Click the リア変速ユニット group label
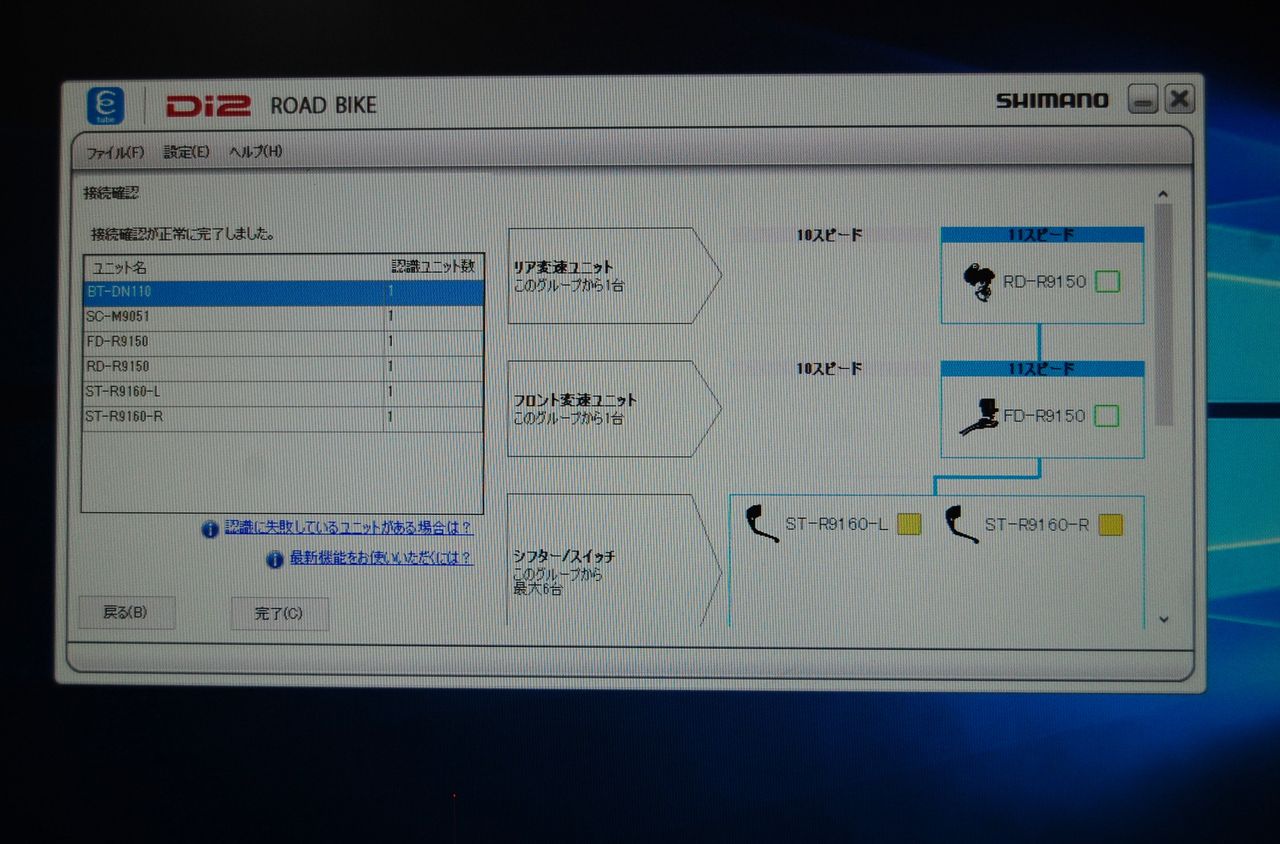 563,268
